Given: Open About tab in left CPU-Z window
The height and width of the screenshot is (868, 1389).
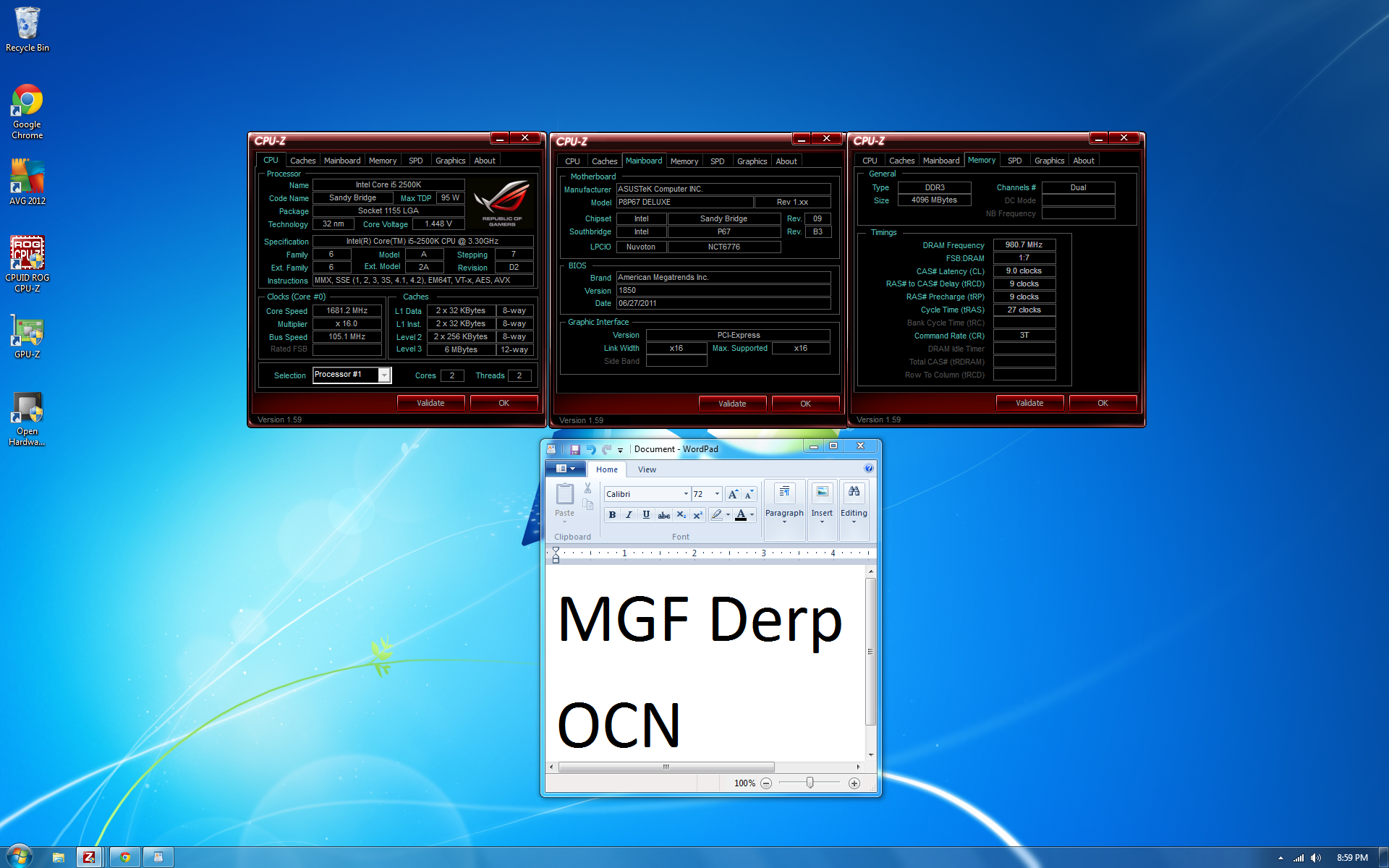Looking at the screenshot, I should [x=485, y=161].
